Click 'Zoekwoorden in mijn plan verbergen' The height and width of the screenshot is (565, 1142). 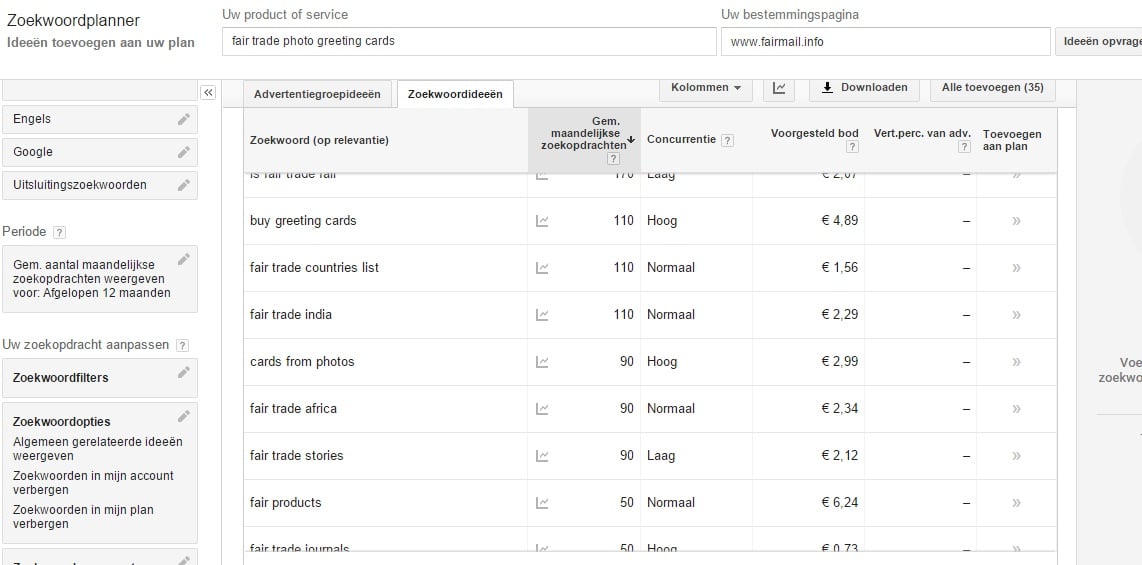(83, 517)
